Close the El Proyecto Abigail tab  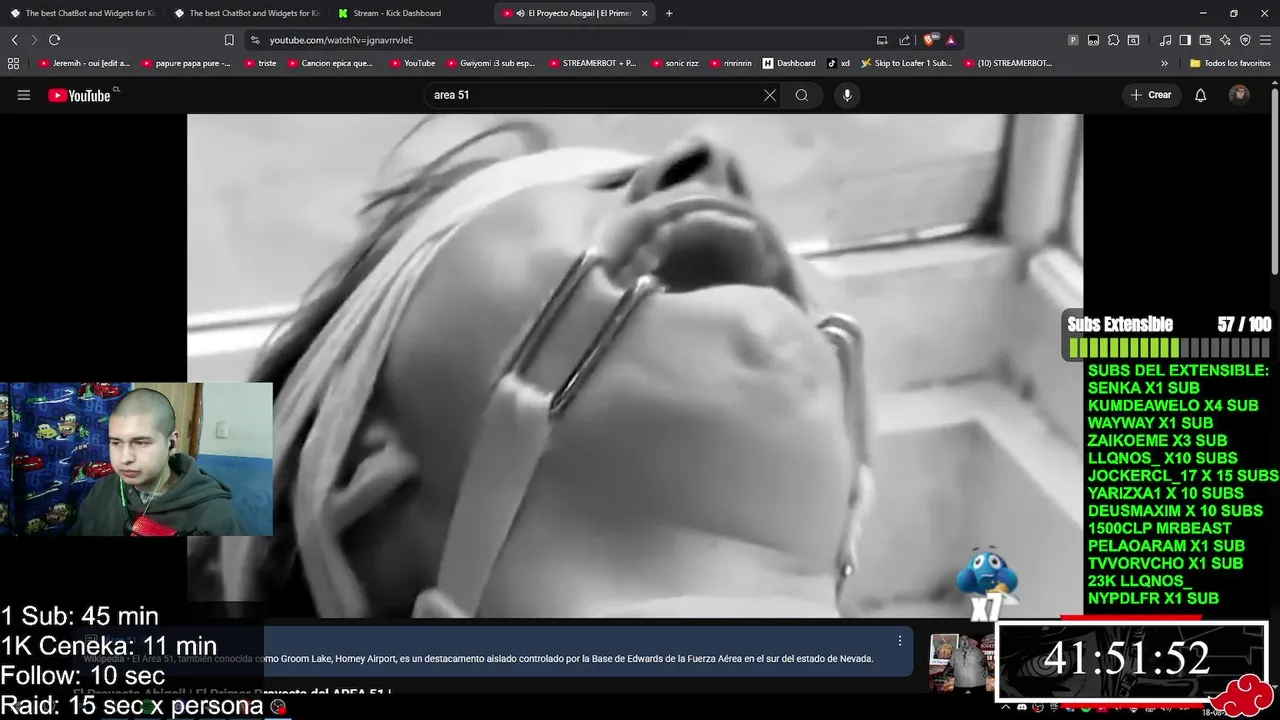click(644, 13)
